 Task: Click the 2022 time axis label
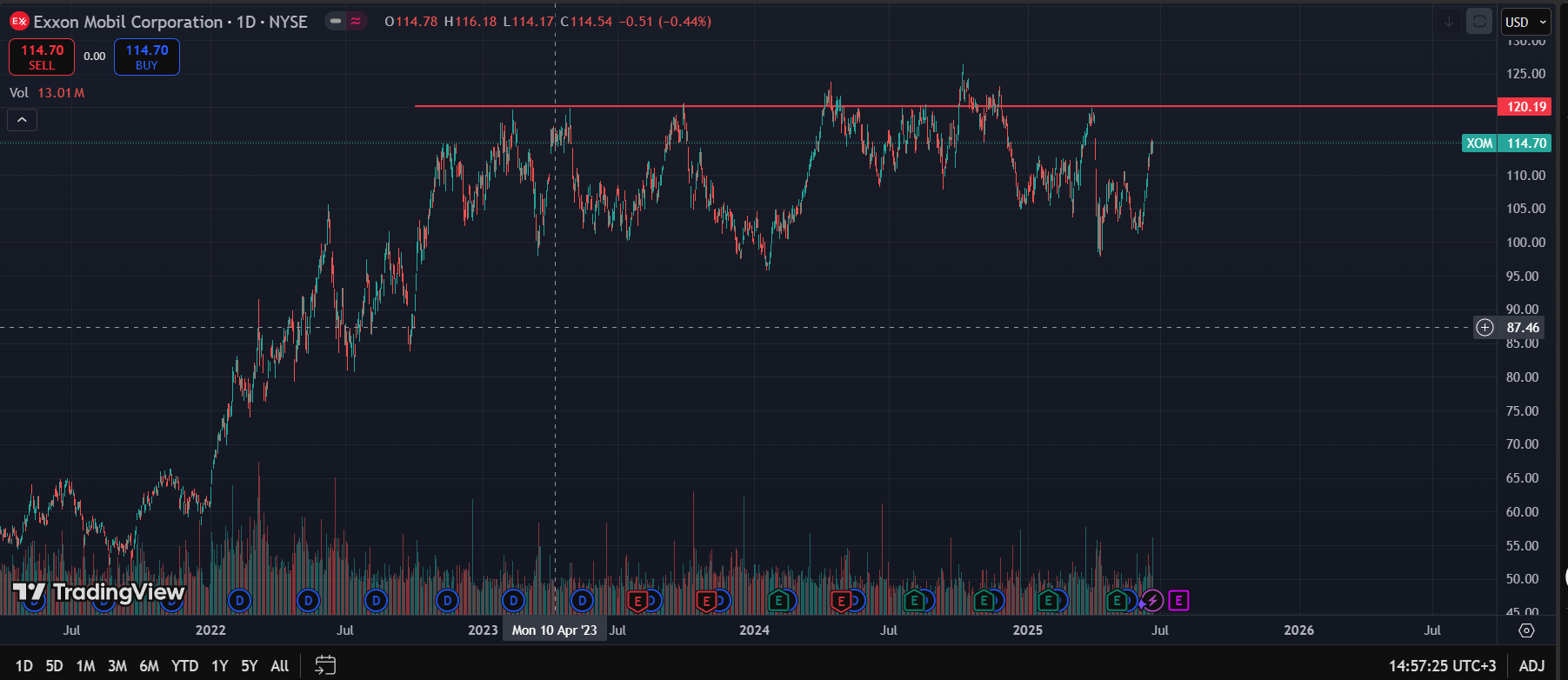[210, 630]
